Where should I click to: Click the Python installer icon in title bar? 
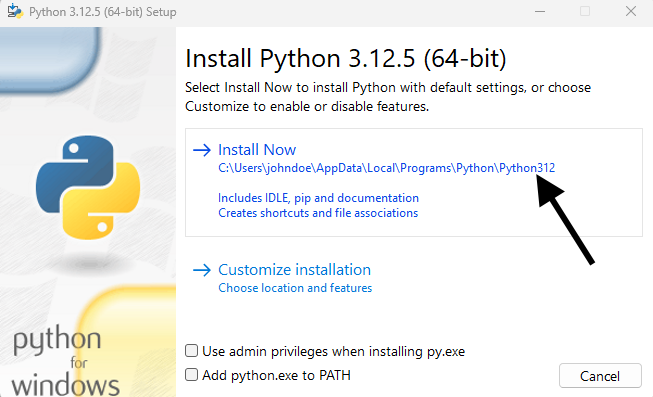coord(15,11)
